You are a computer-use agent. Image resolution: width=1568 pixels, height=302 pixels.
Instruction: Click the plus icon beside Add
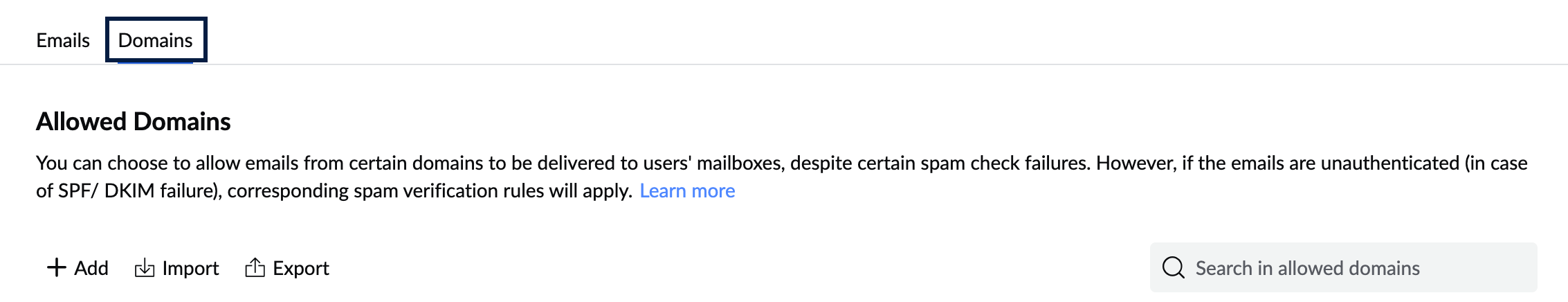[56, 267]
